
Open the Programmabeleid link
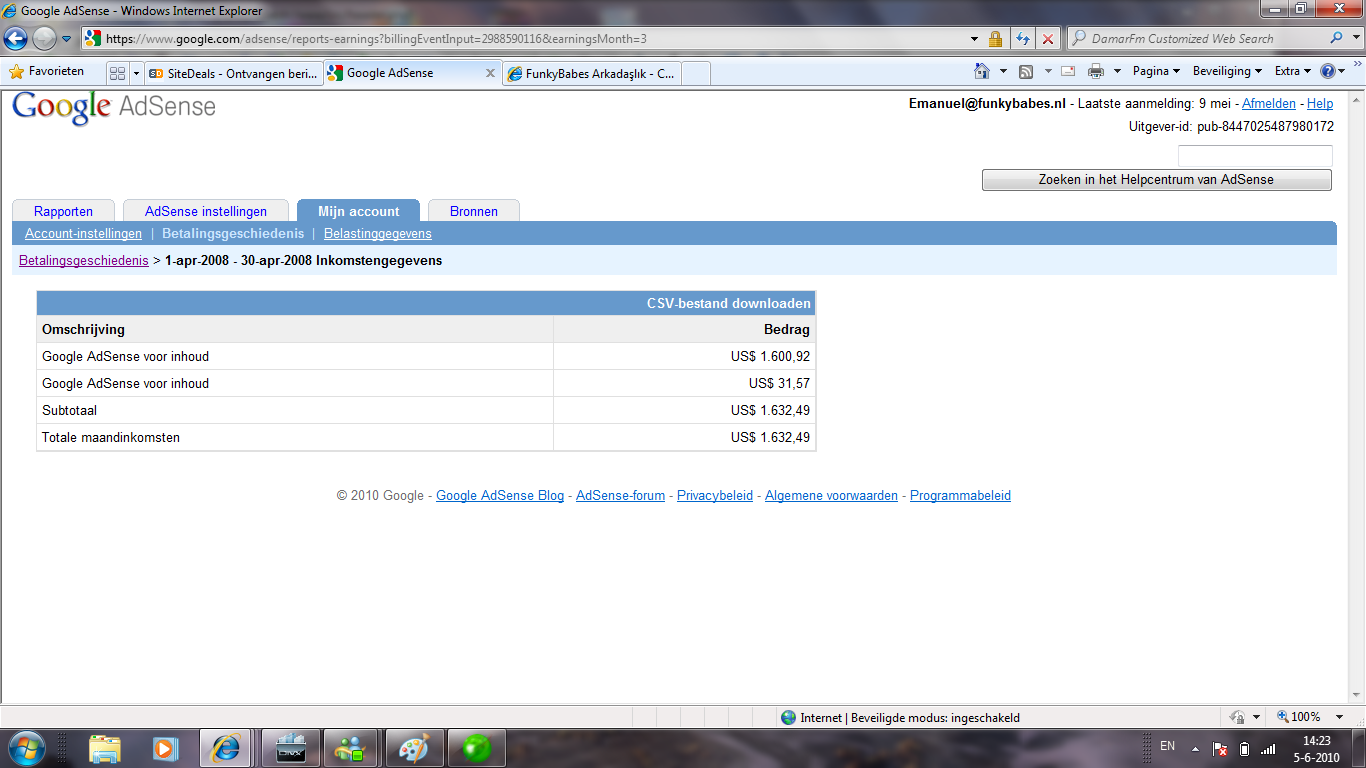pos(960,496)
